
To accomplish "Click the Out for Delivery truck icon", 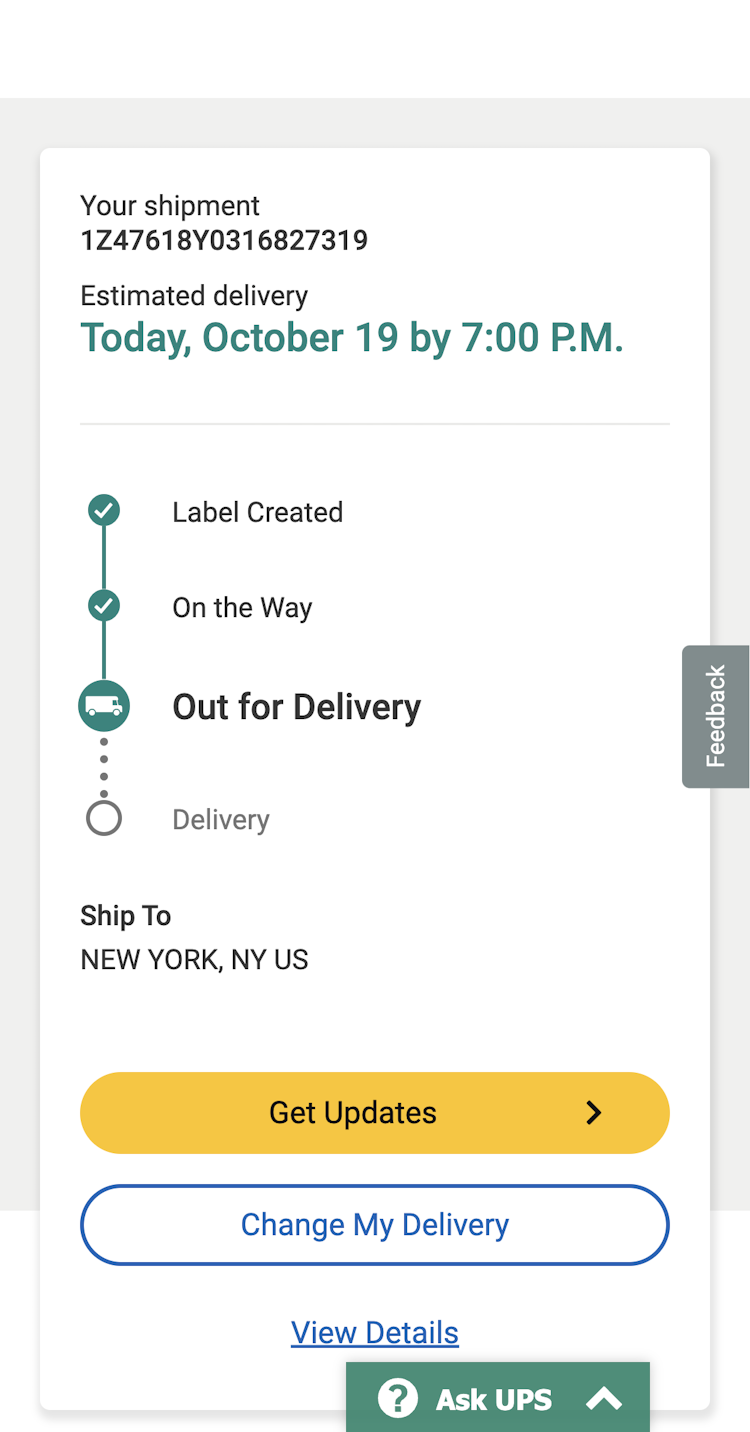I will (x=104, y=706).
